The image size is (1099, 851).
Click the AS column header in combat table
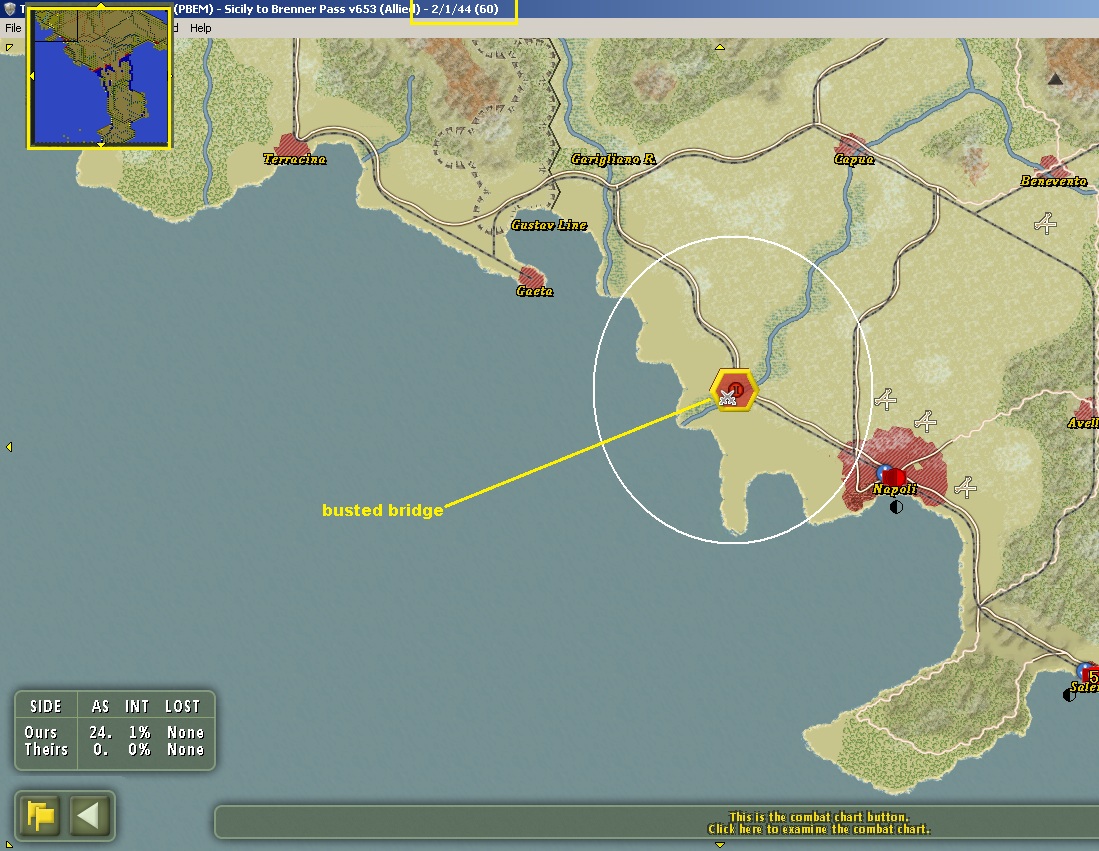coord(100,707)
